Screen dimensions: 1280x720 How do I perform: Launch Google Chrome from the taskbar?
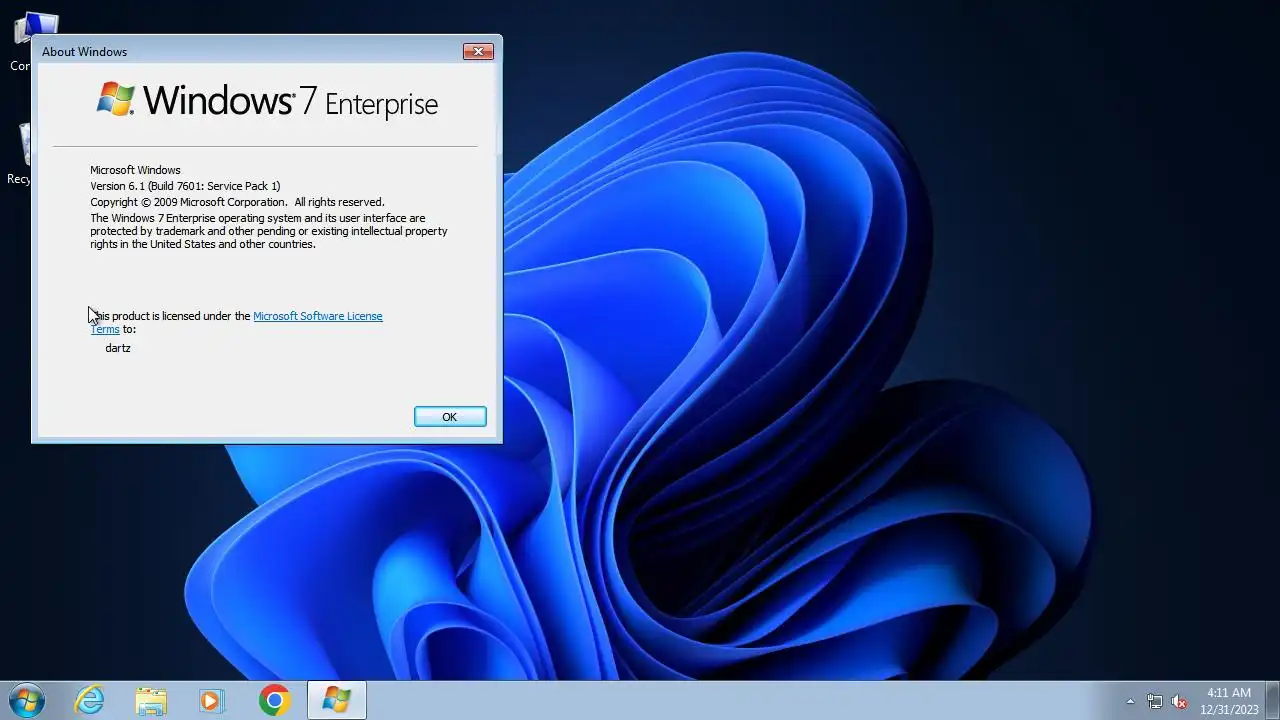click(x=274, y=700)
